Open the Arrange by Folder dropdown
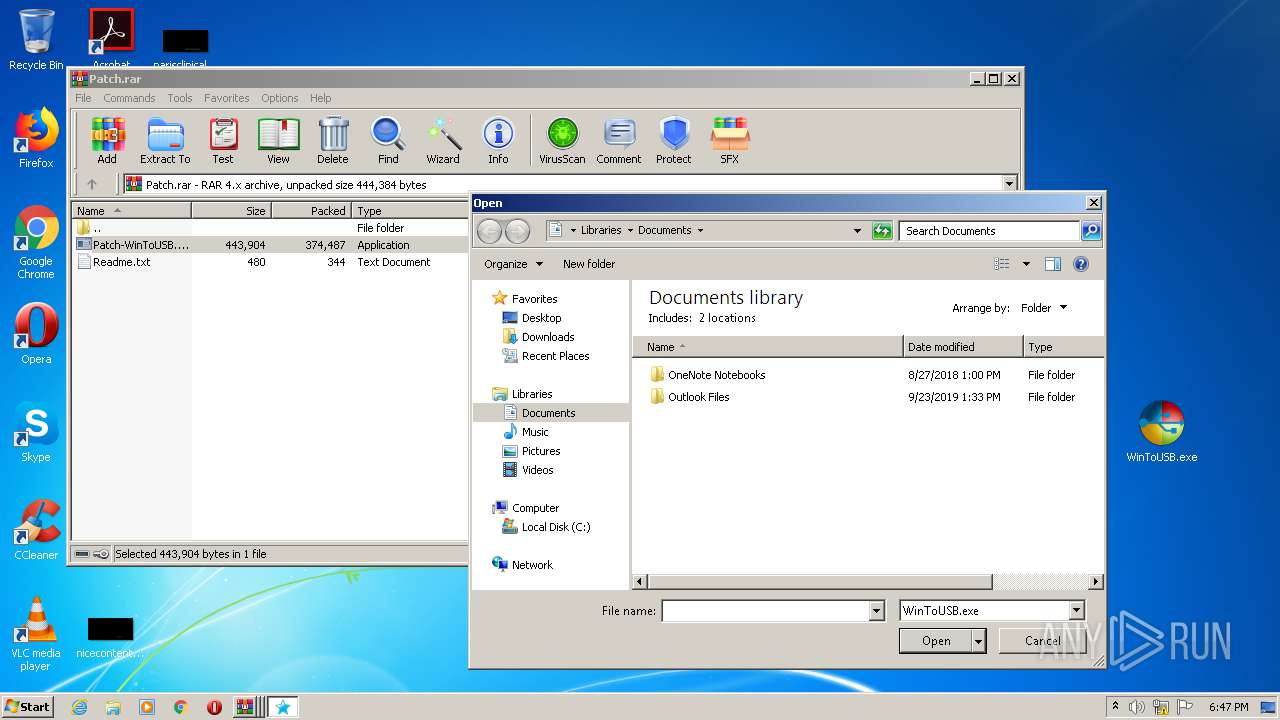Screen dimensions: 1280x720 pos(1044,308)
